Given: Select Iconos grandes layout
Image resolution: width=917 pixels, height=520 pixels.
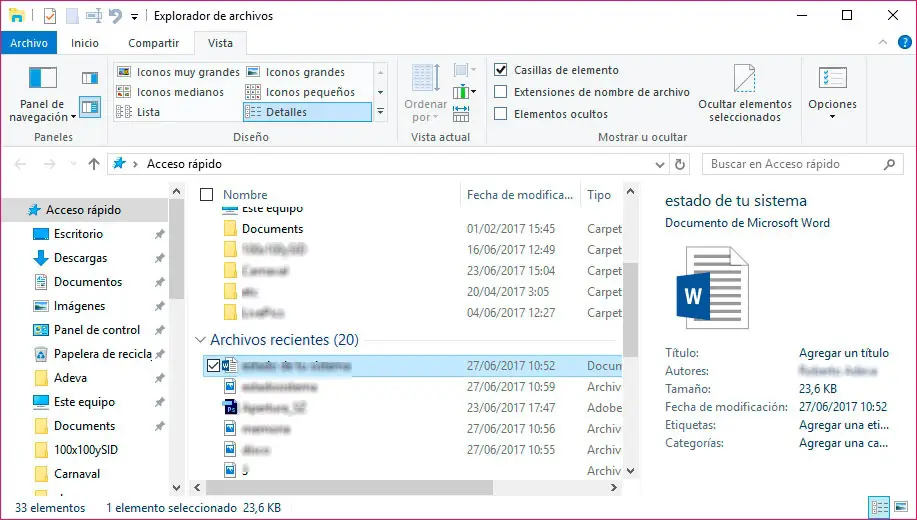Looking at the screenshot, I should (296, 72).
